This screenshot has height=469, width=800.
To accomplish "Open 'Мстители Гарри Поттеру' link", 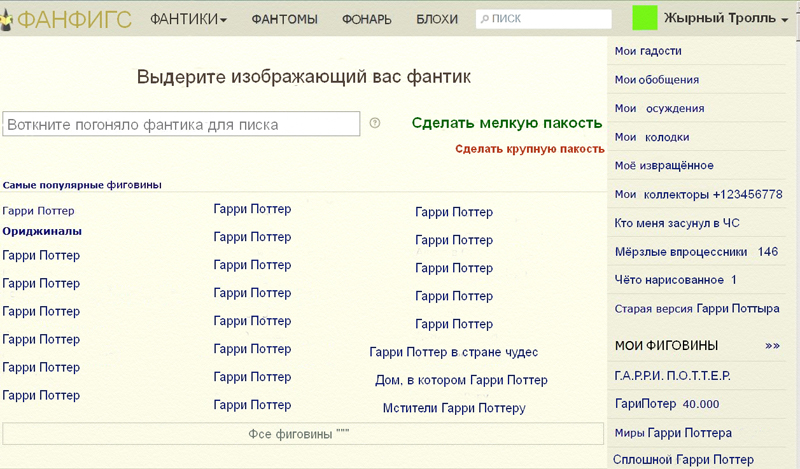I will [454, 408].
